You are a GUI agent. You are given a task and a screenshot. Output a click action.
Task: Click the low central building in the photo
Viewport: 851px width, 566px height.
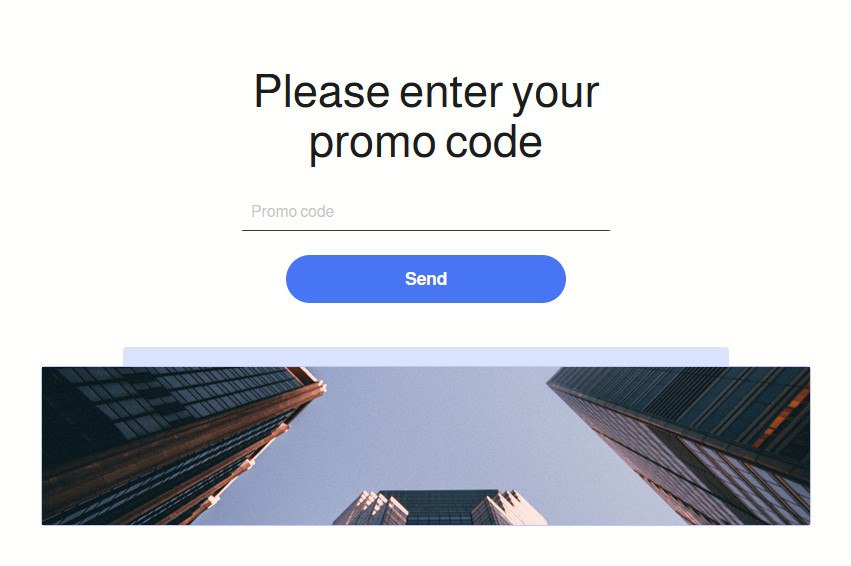(440, 507)
